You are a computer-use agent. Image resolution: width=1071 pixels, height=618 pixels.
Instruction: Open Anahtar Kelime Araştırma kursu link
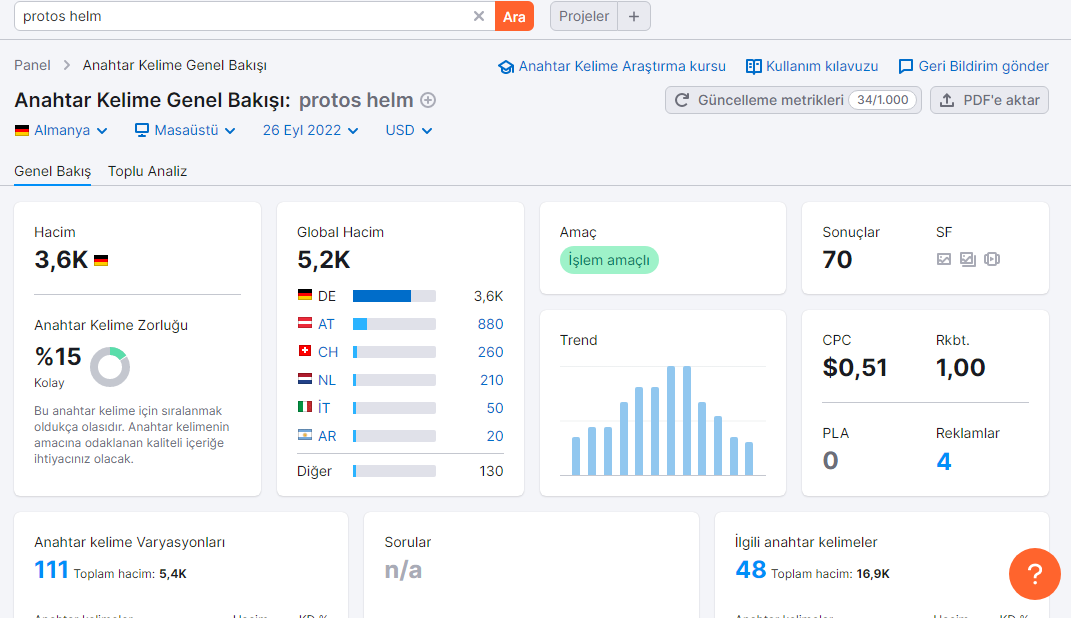click(x=612, y=66)
